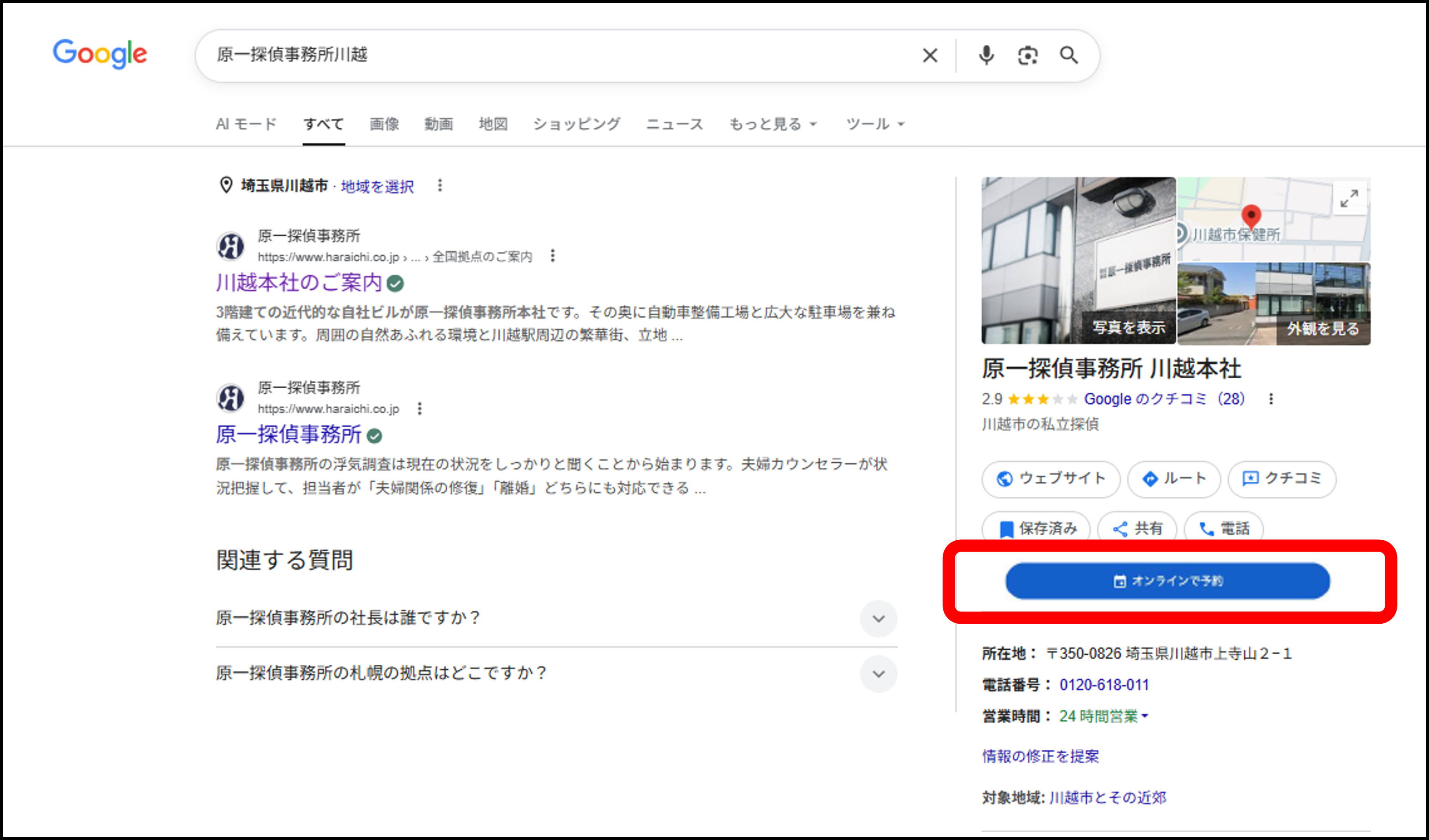Open Google Lens image search icon
The width and height of the screenshot is (1429, 840).
click(x=1027, y=55)
